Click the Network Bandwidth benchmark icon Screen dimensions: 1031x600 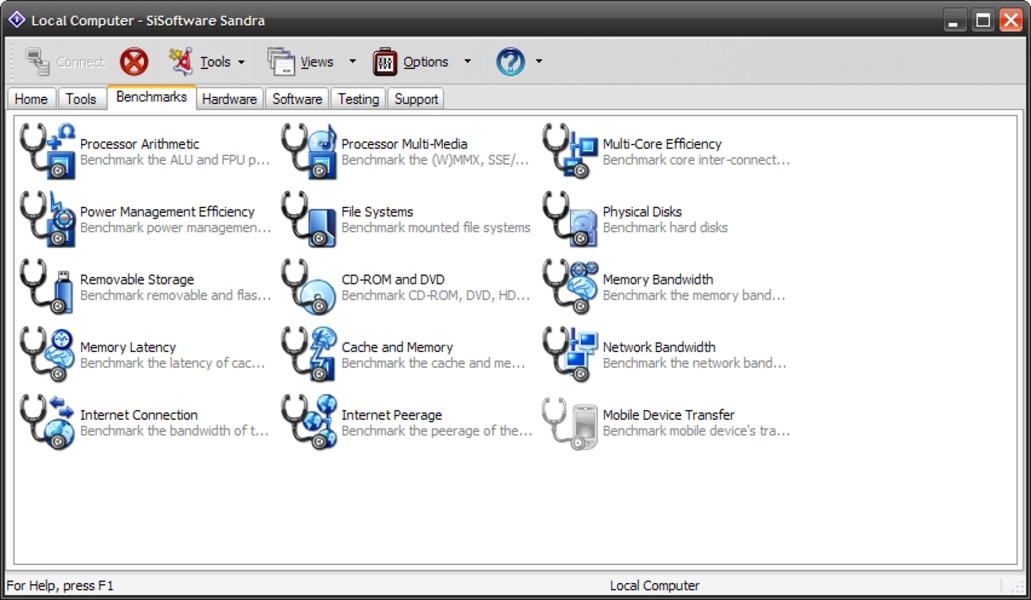point(570,355)
